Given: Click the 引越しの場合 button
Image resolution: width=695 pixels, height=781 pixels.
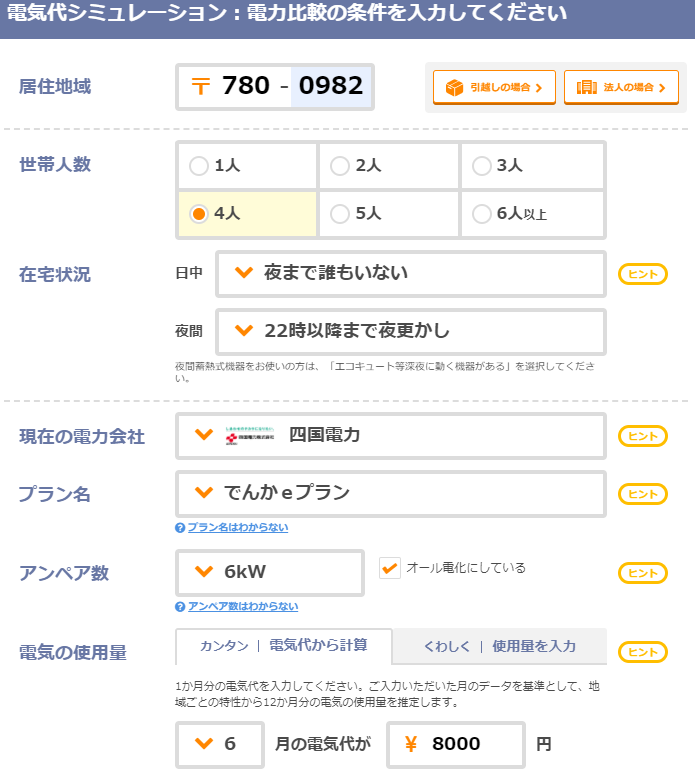Looking at the screenshot, I should pyautogui.click(x=494, y=88).
